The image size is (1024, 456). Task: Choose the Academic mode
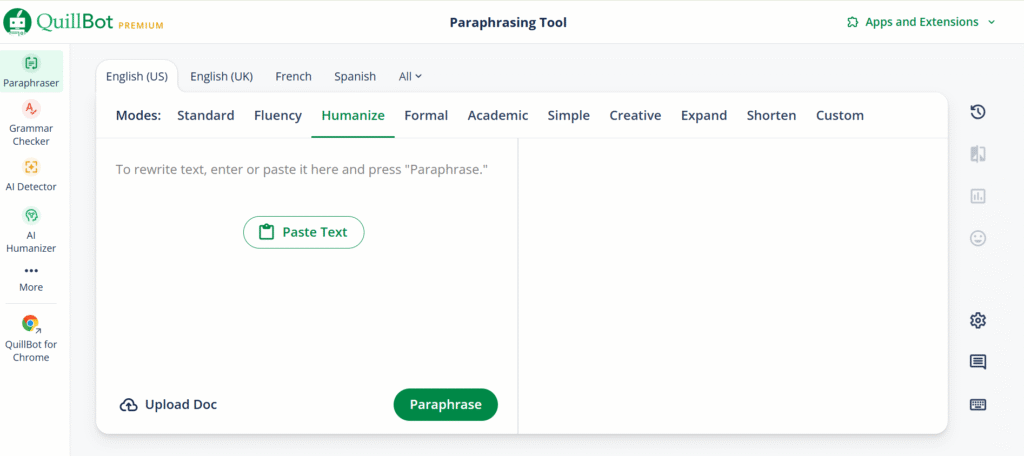497,115
